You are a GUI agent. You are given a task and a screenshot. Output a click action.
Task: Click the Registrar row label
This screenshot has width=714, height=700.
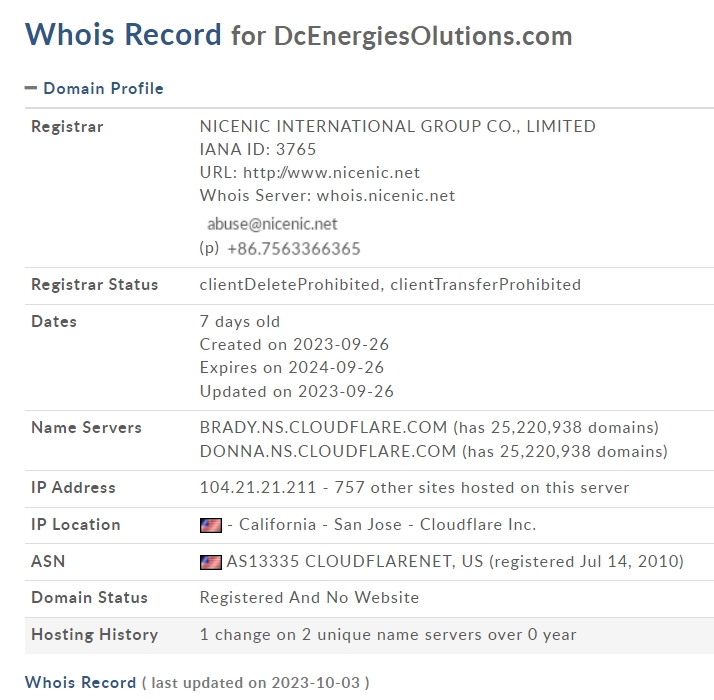click(x=67, y=126)
